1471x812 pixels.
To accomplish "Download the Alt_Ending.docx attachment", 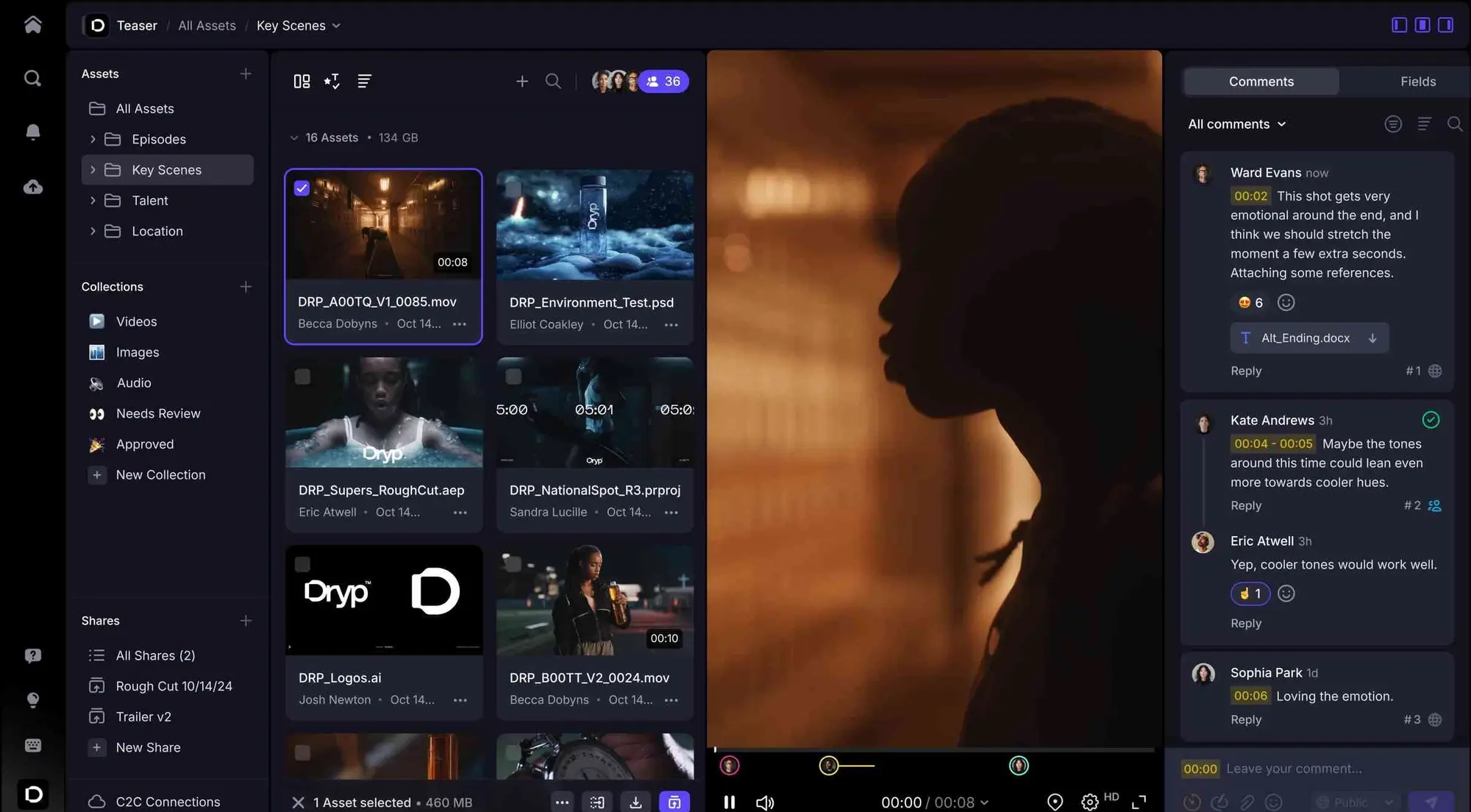I will click(x=1372, y=338).
